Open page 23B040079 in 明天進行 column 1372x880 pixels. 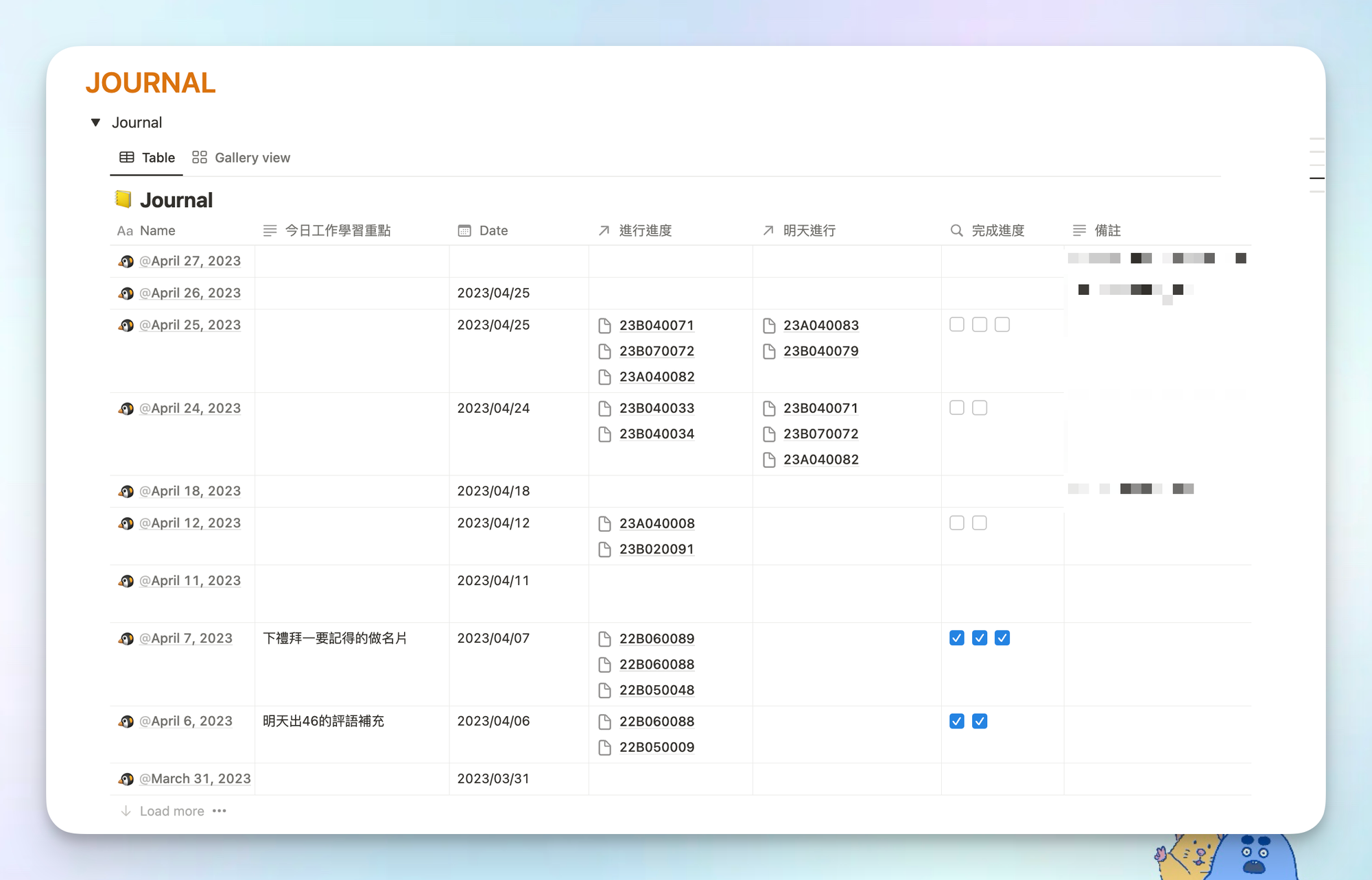[x=821, y=351]
